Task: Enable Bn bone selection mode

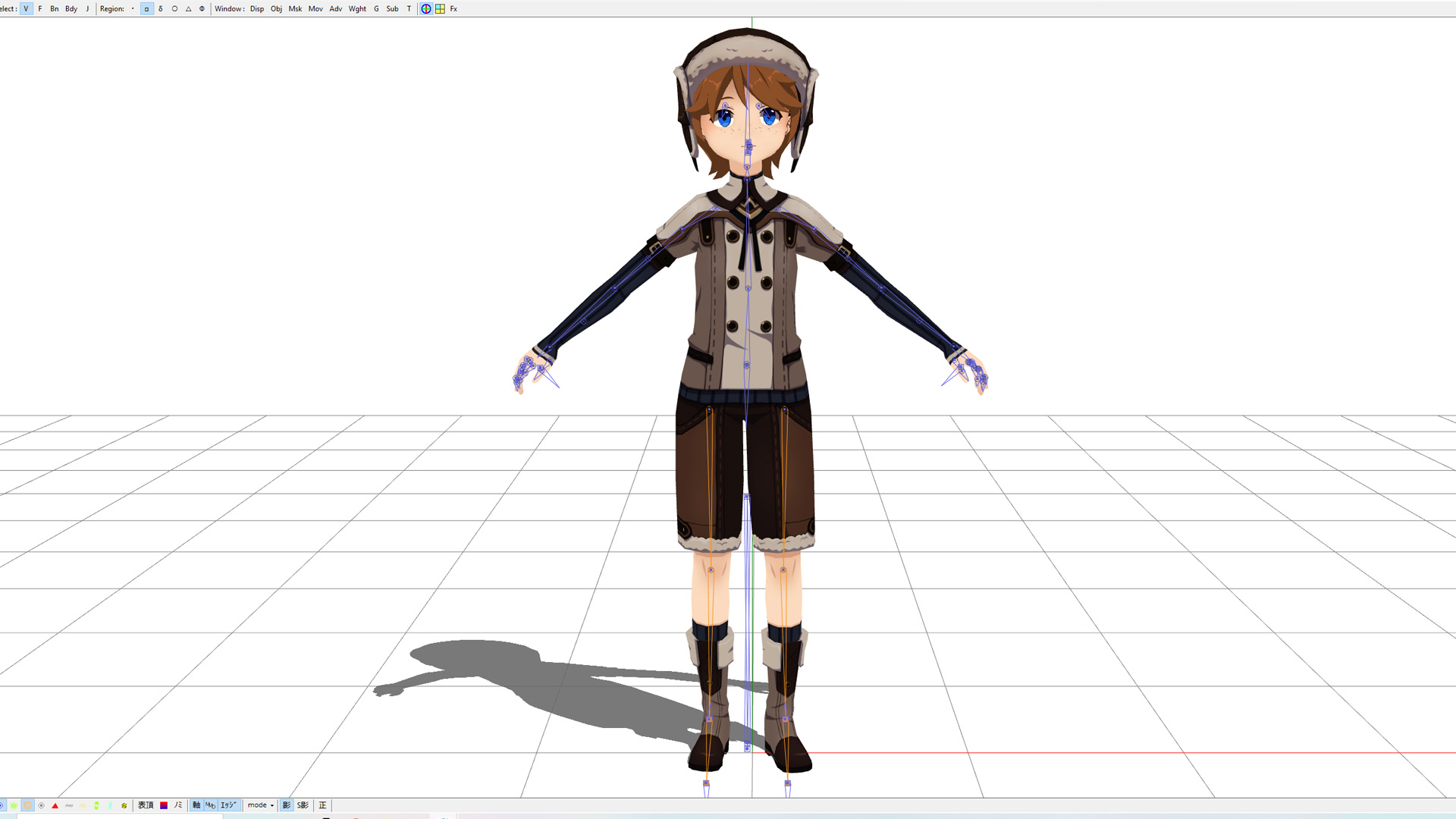Action: click(53, 8)
